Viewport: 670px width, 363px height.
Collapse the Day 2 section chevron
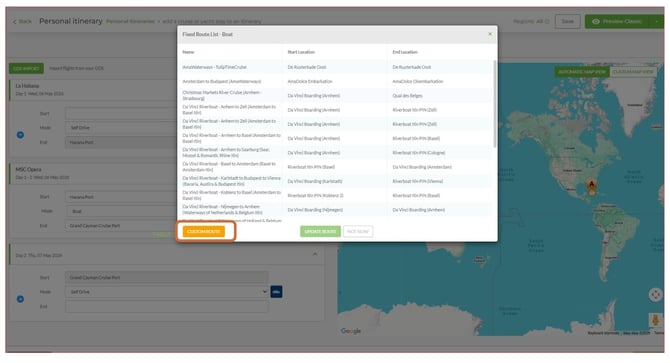click(315, 255)
